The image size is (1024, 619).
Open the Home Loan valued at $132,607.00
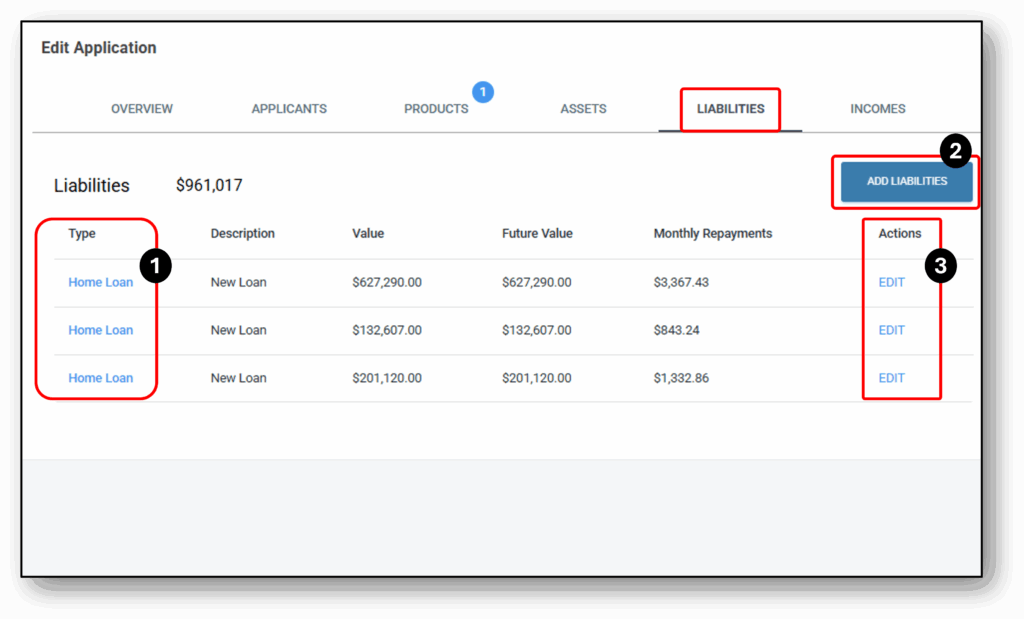(100, 331)
